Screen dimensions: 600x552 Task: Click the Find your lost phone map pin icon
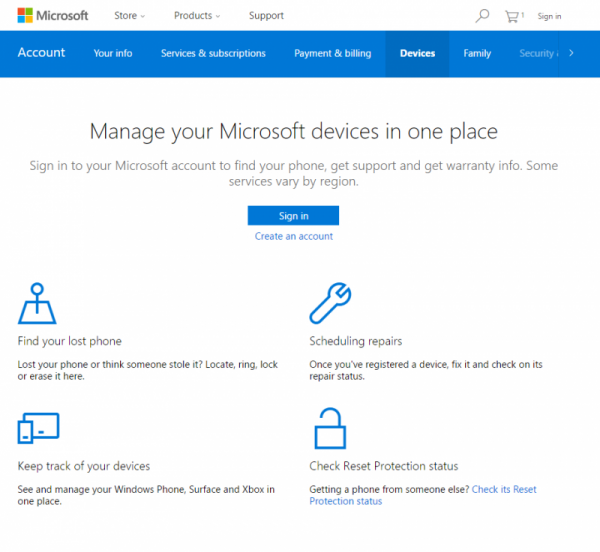(37, 303)
